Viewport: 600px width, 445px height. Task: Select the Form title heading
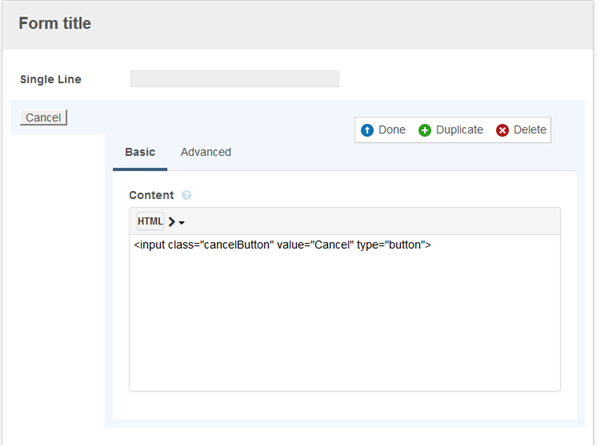tap(55, 24)
